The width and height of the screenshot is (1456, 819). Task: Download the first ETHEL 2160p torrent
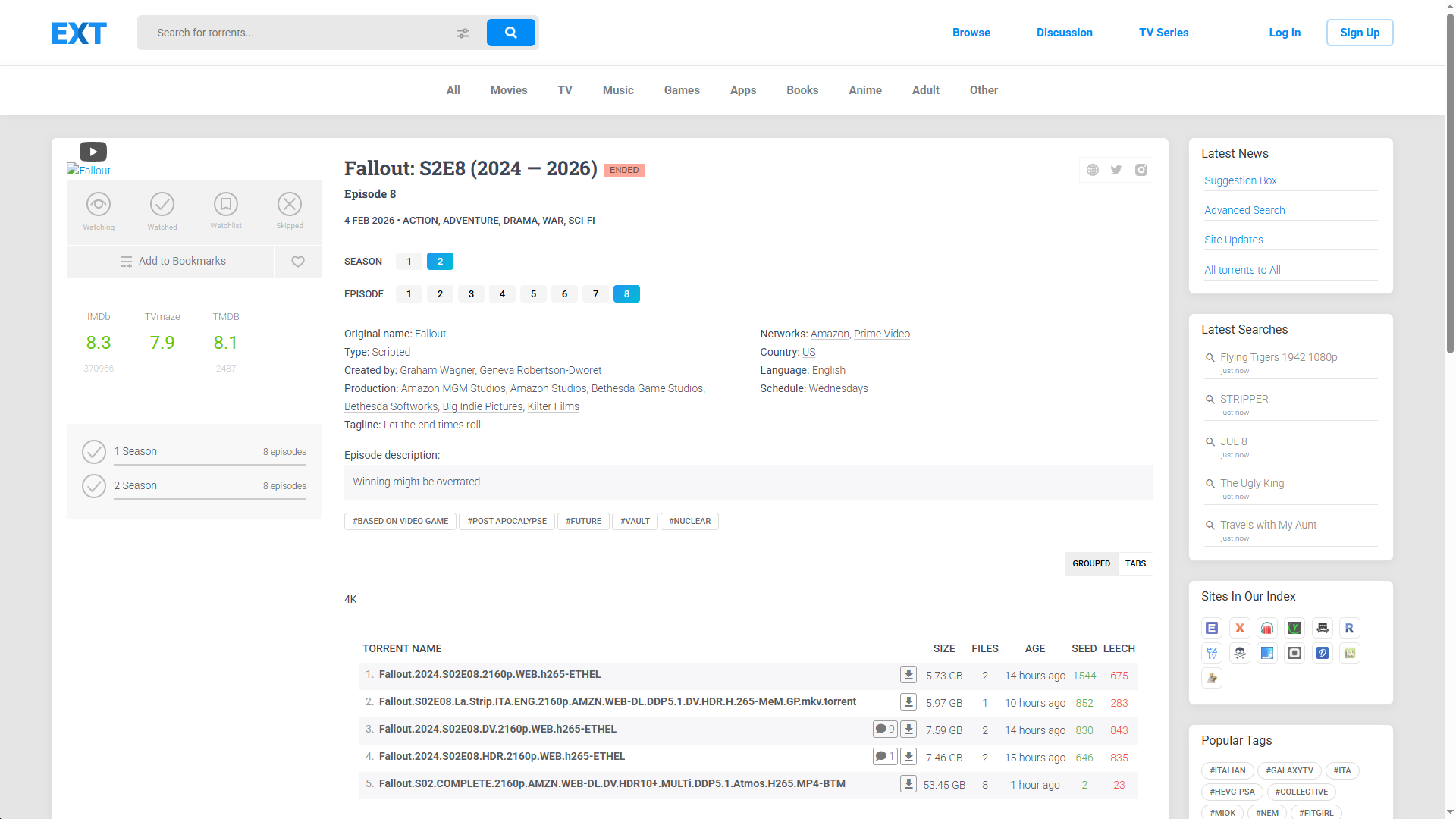pyautogui.click(x=908, y=675)
